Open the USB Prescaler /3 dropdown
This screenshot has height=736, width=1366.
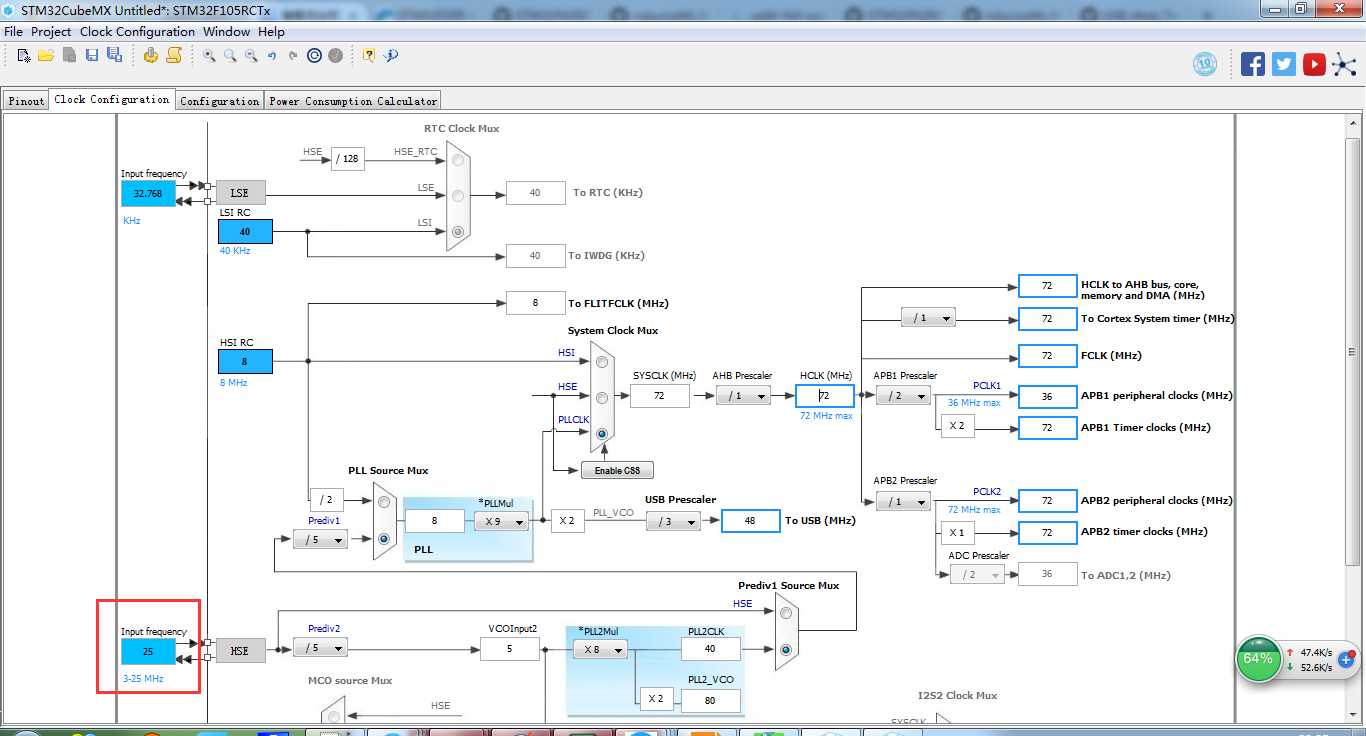(673, 521)
